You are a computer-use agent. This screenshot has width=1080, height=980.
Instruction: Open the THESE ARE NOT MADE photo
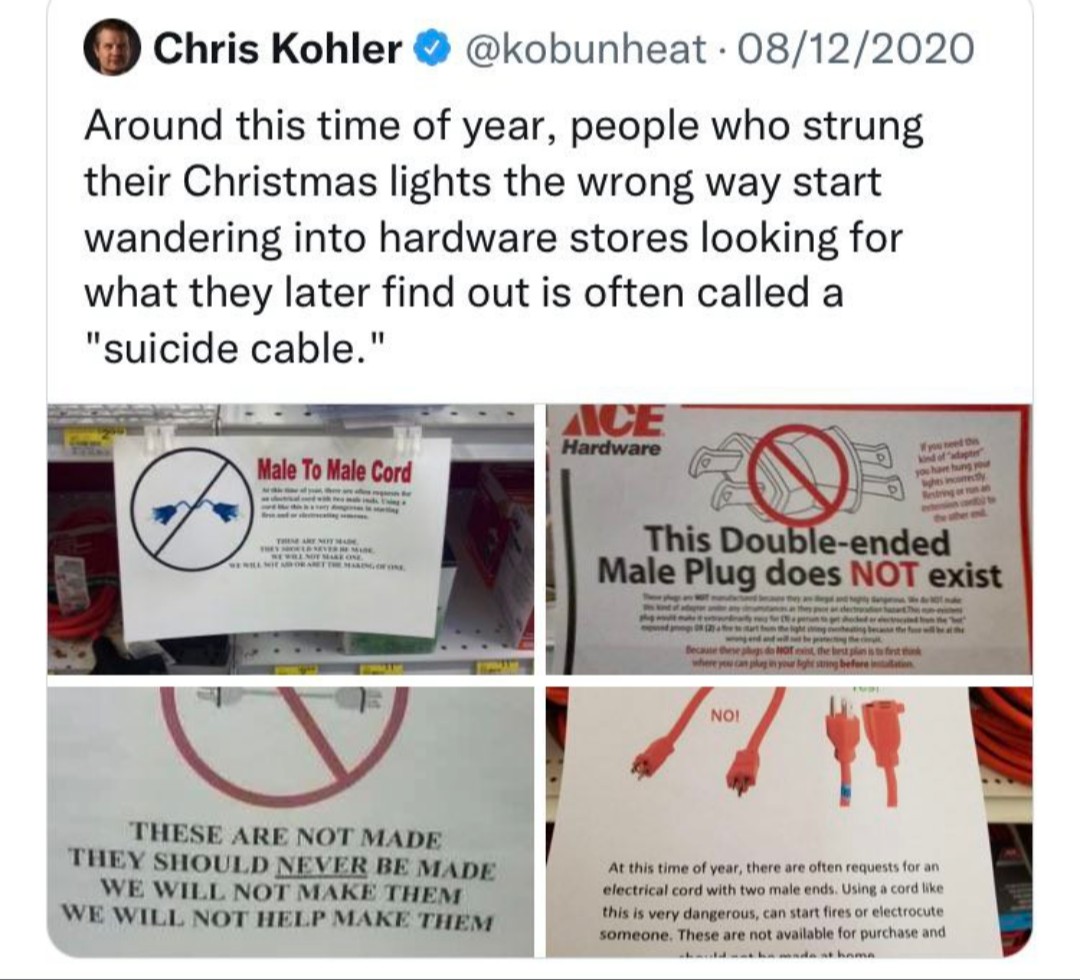290,821
